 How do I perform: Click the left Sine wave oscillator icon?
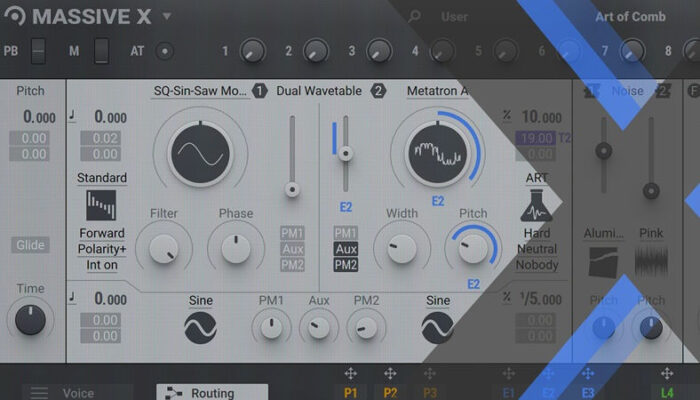coord(201,326)
